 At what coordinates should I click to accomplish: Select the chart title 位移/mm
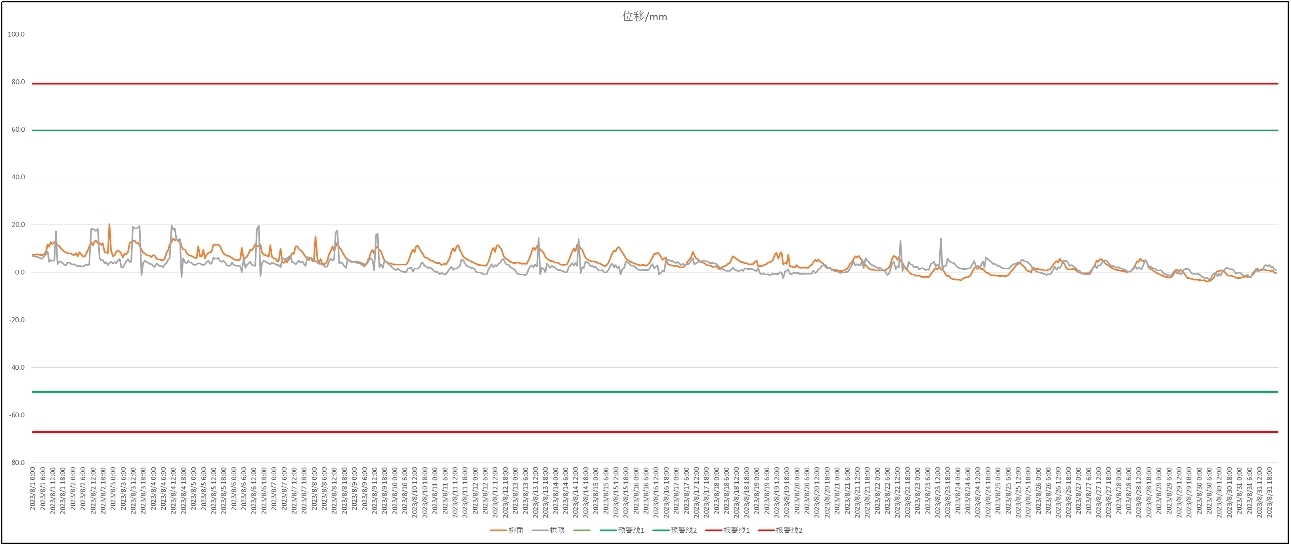tap(645, 17)
